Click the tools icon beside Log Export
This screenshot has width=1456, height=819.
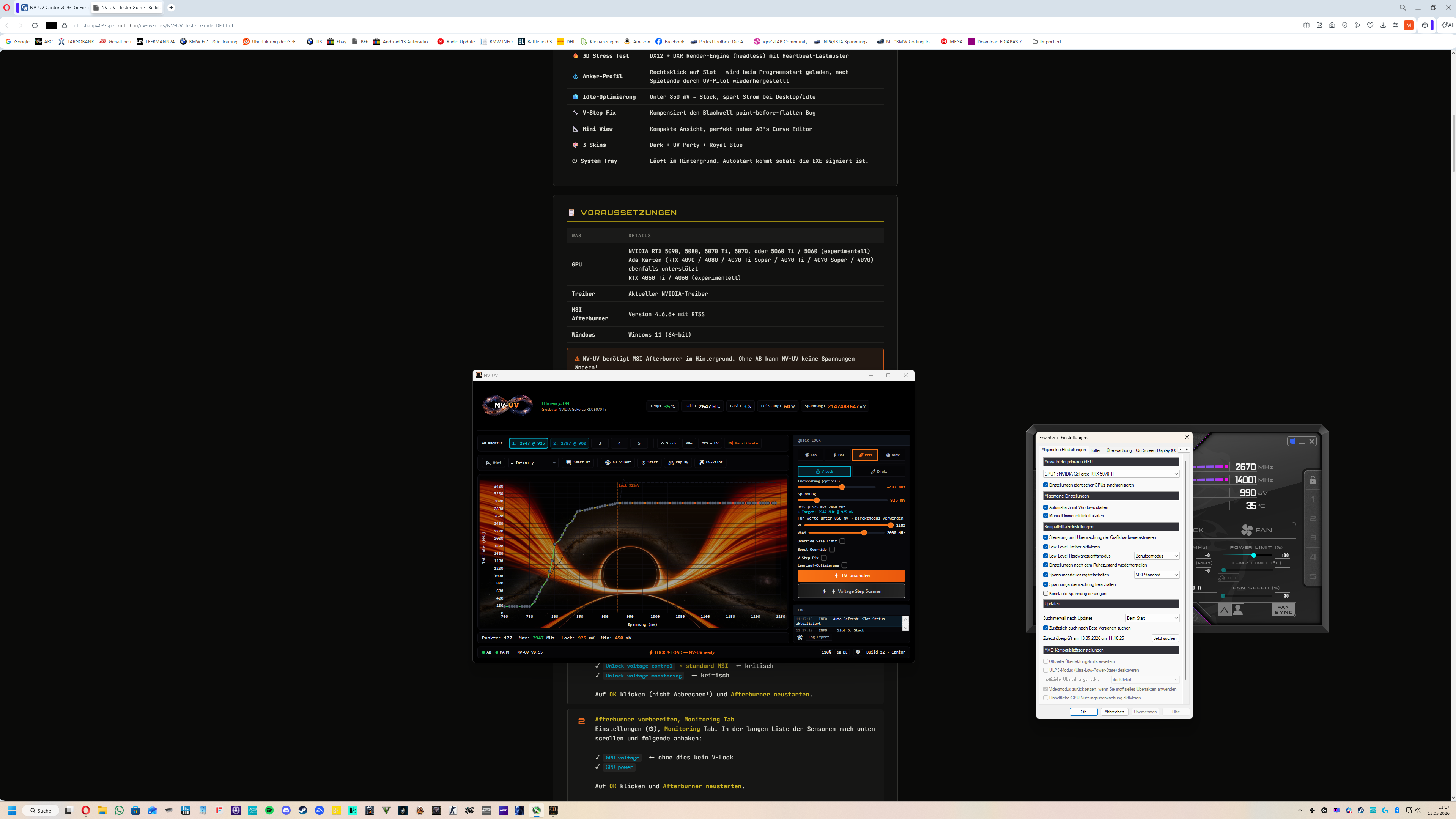pyautogui.click(x=800, y=638)
